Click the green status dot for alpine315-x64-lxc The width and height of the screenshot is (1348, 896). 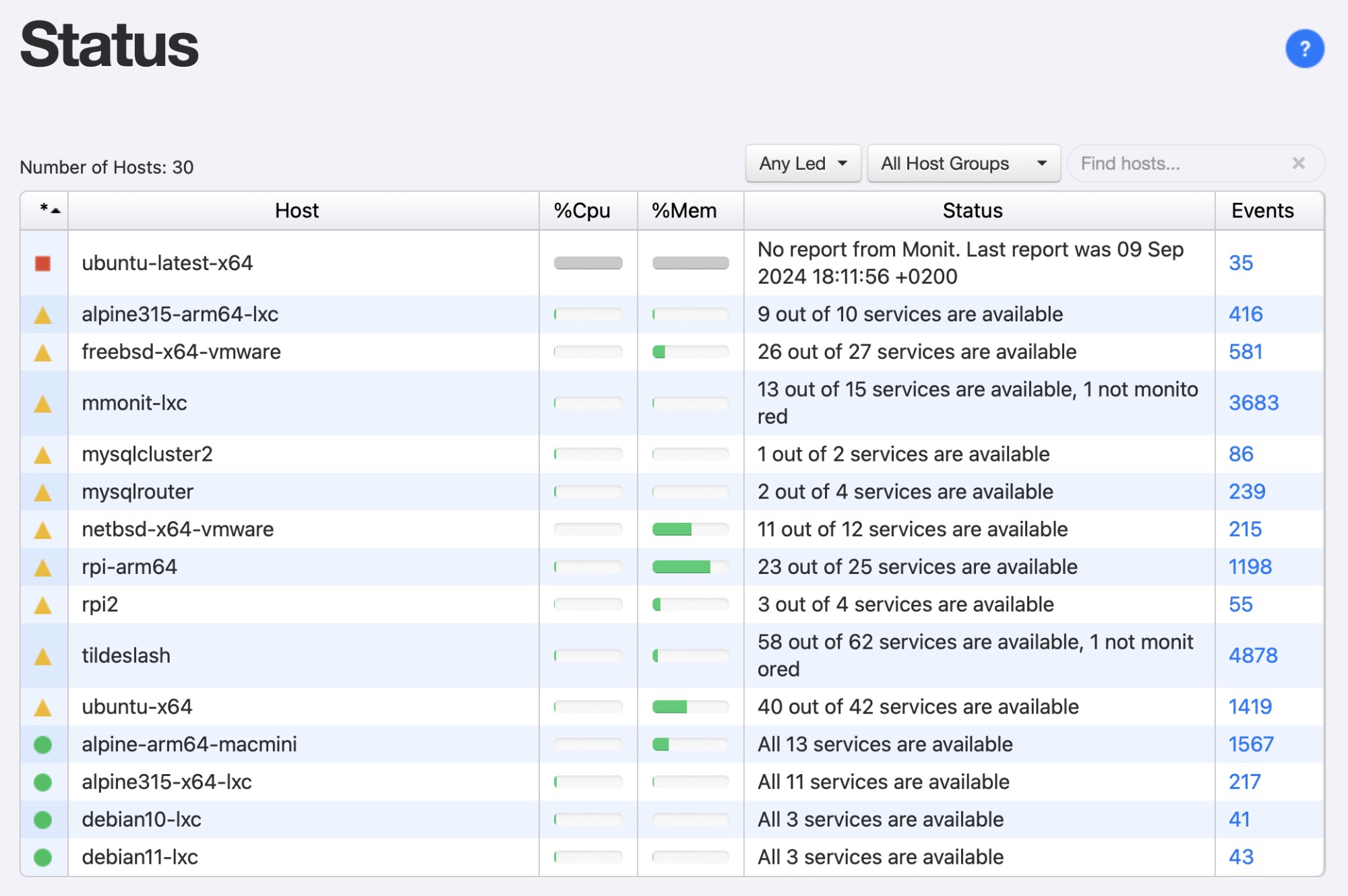[43, 782]
